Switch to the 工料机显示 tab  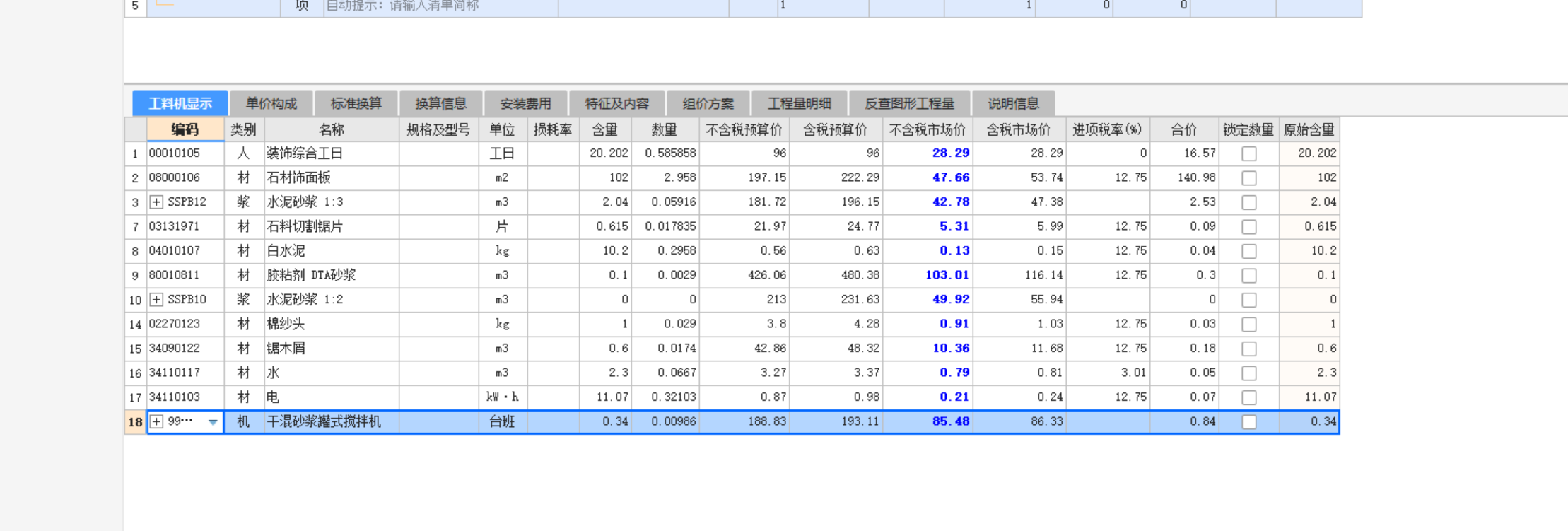coord(180,103)
